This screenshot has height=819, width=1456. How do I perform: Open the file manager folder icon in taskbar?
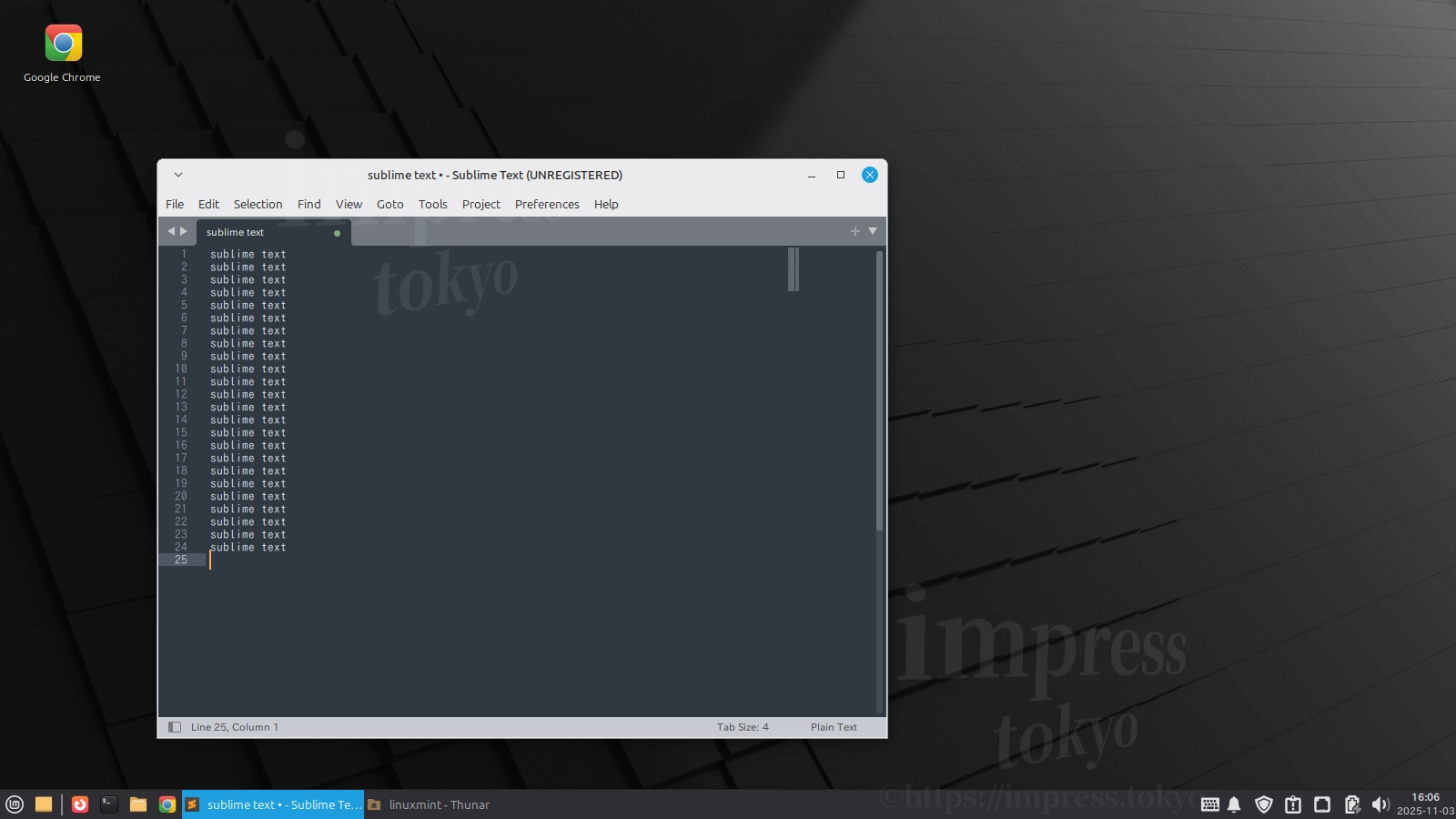(x=138, y=804)
